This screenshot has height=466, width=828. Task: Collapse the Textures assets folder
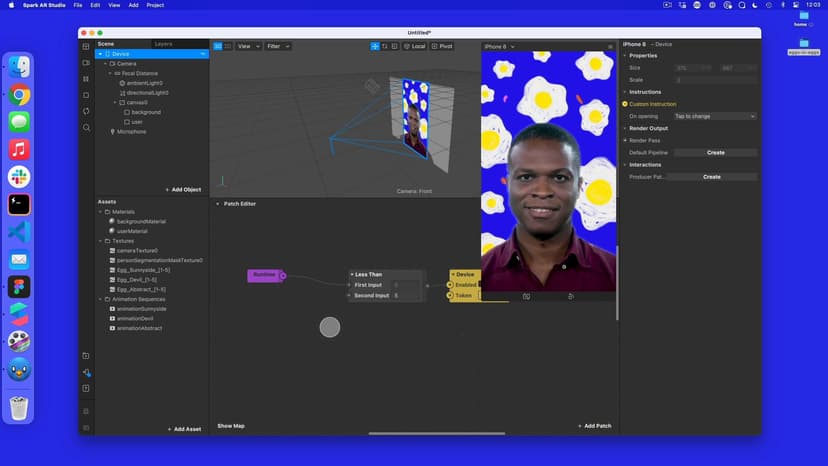(x=100, y=241)
